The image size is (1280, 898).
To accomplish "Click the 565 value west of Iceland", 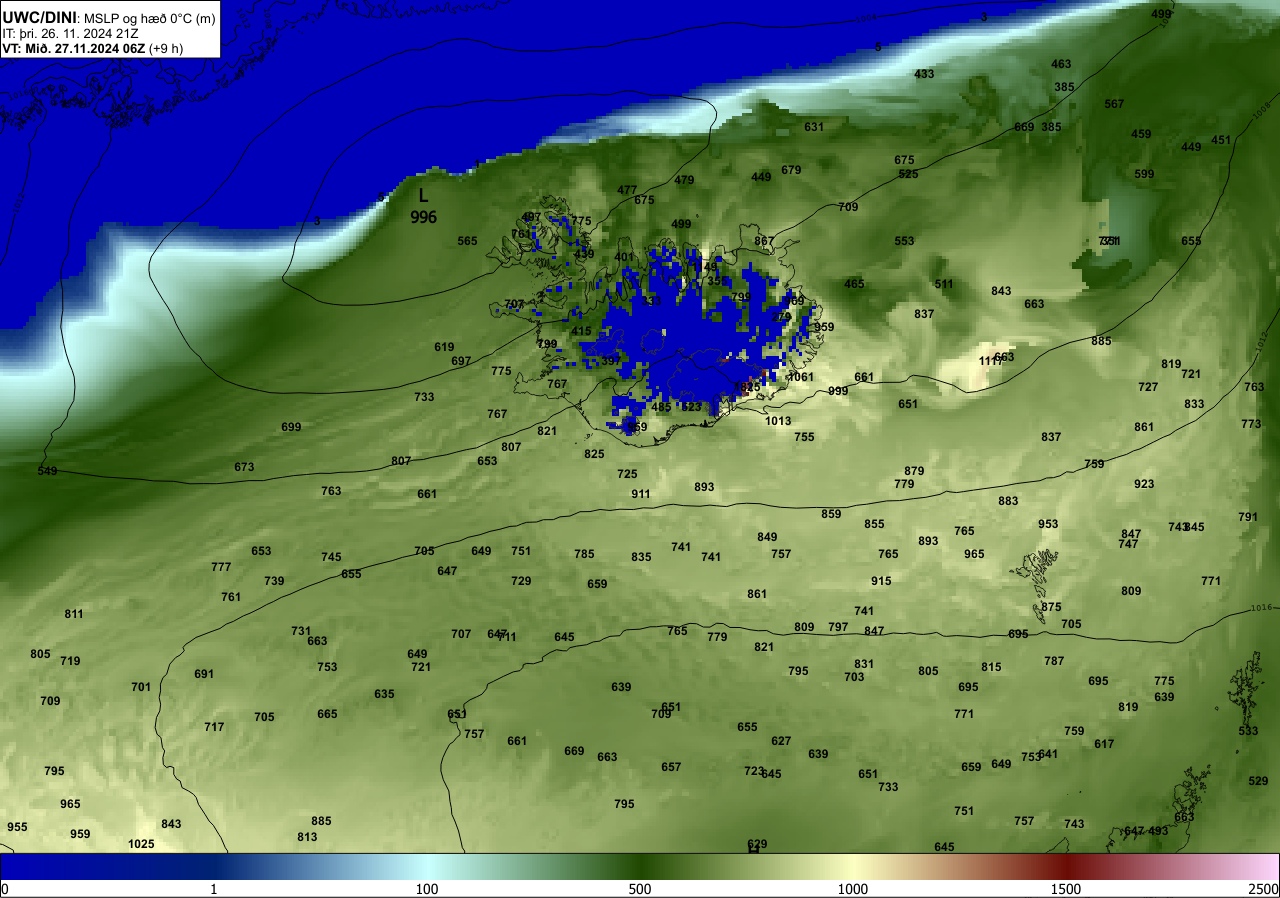I will point(468,242).
